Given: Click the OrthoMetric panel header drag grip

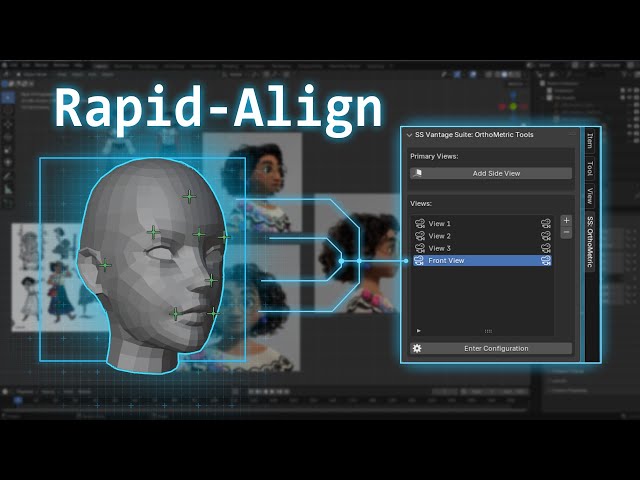Looking at the screenshot, I should pyautogui.click(x=571, y=135).
